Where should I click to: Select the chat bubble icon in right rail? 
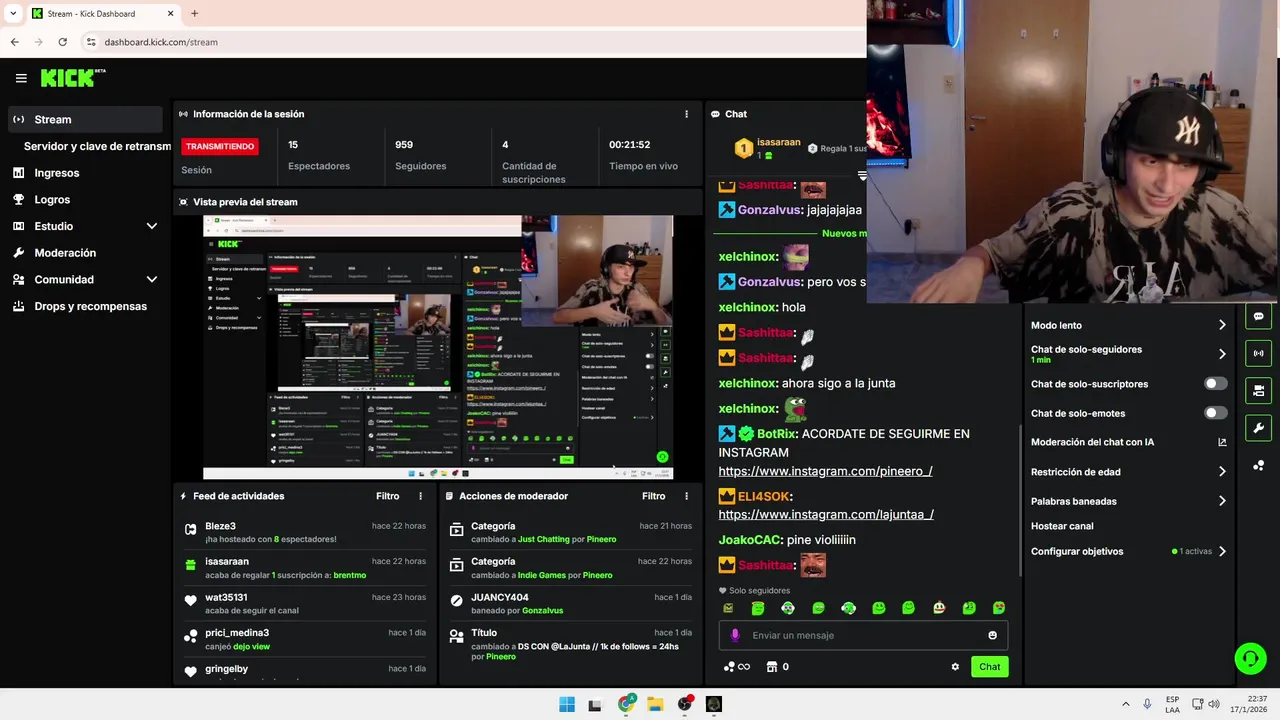pos(1258,316)
